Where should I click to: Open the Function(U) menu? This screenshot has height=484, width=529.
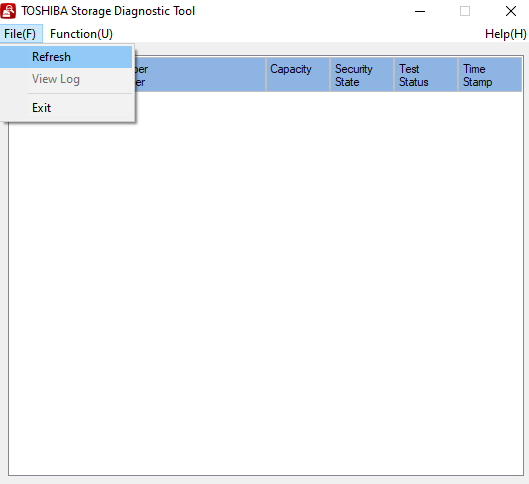pos(81,34)
